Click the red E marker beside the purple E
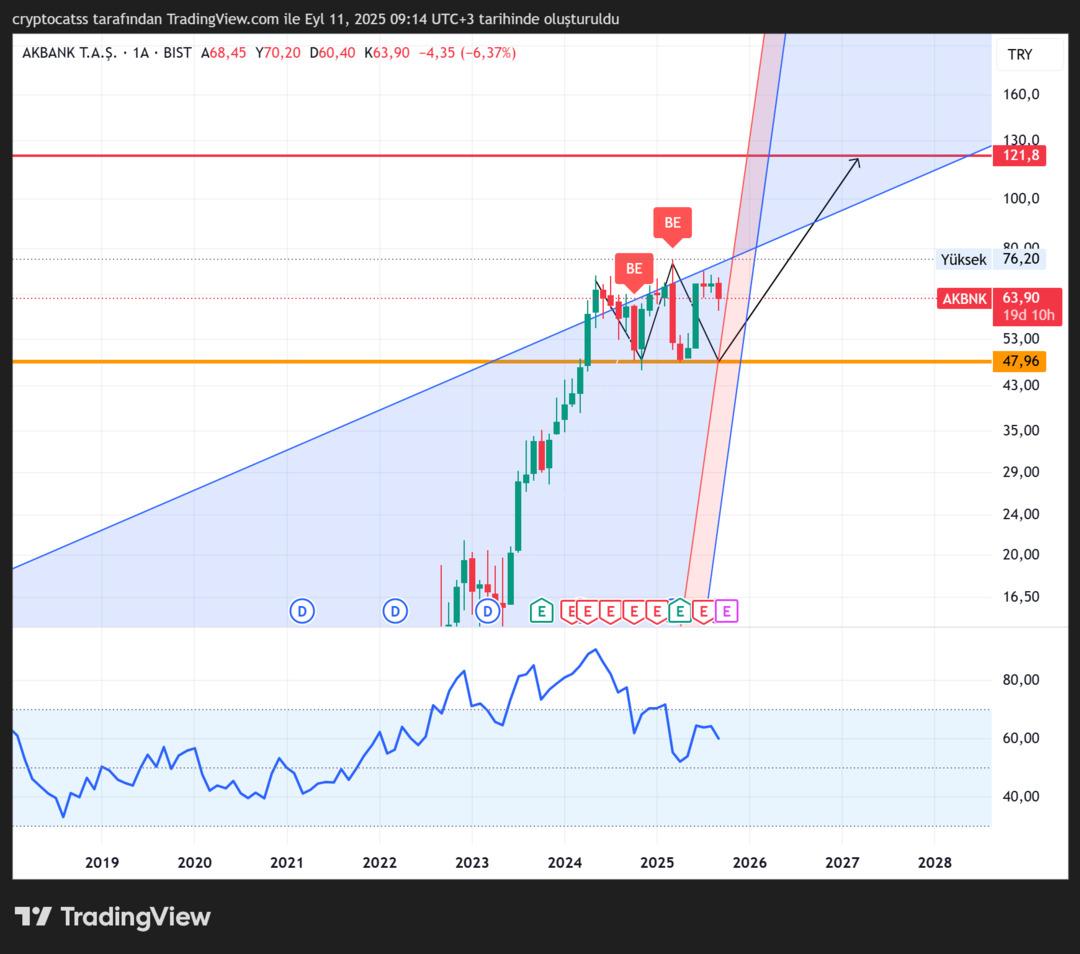Screen dimensions: 1080x954 click(703, 611)
